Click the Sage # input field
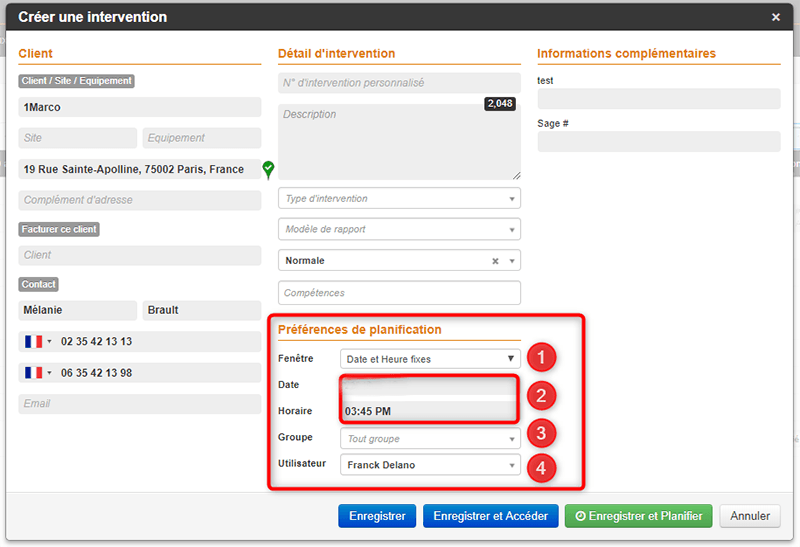Screen dimensions: 800x547 [658, 142]
